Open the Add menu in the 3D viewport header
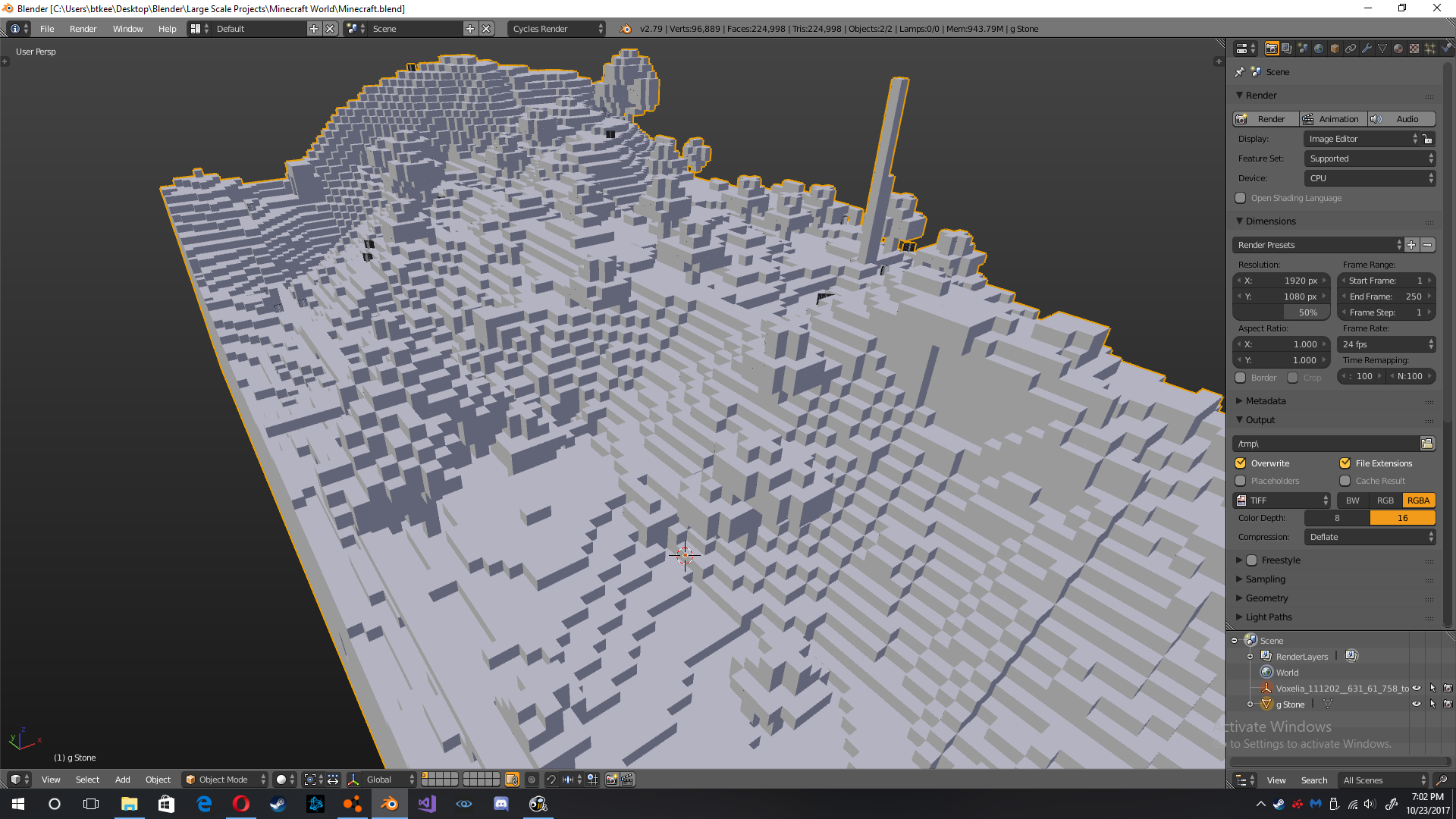1456x819 pixels. [122, 780]
